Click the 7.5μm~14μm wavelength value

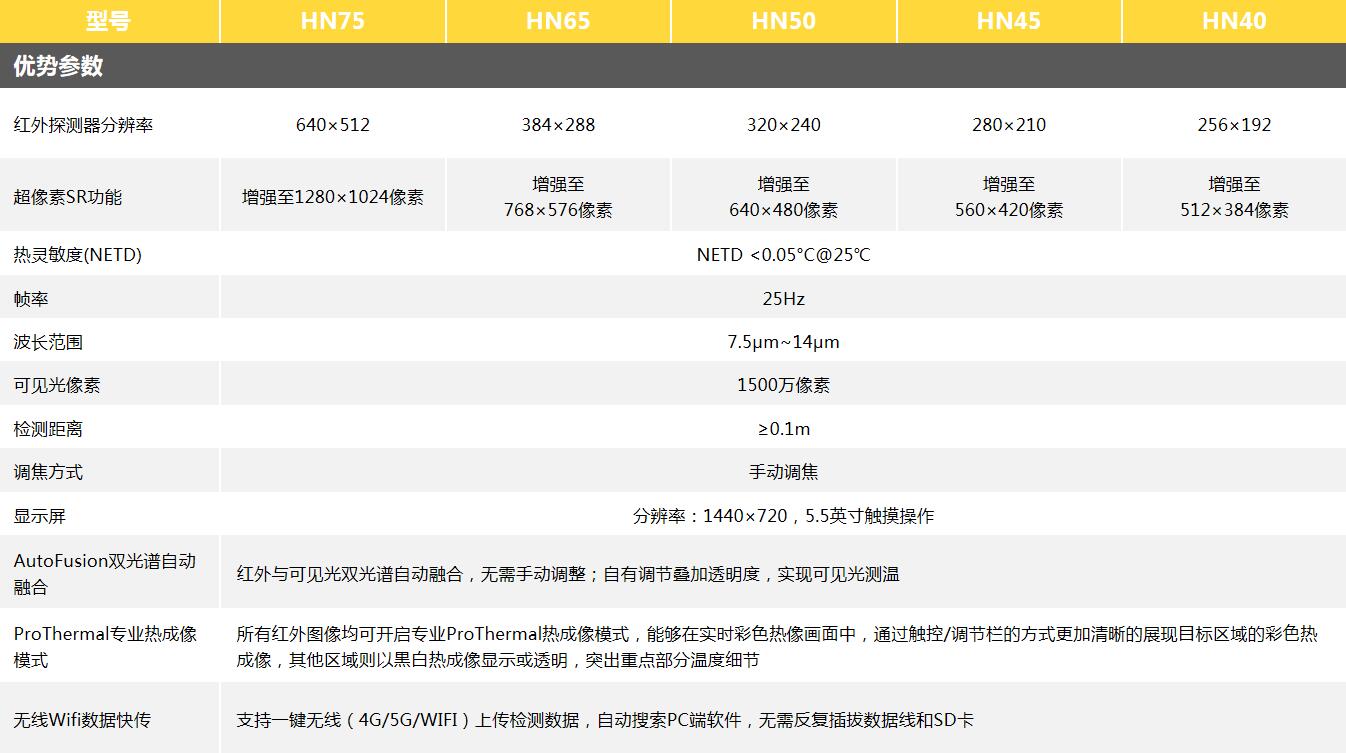783,342
